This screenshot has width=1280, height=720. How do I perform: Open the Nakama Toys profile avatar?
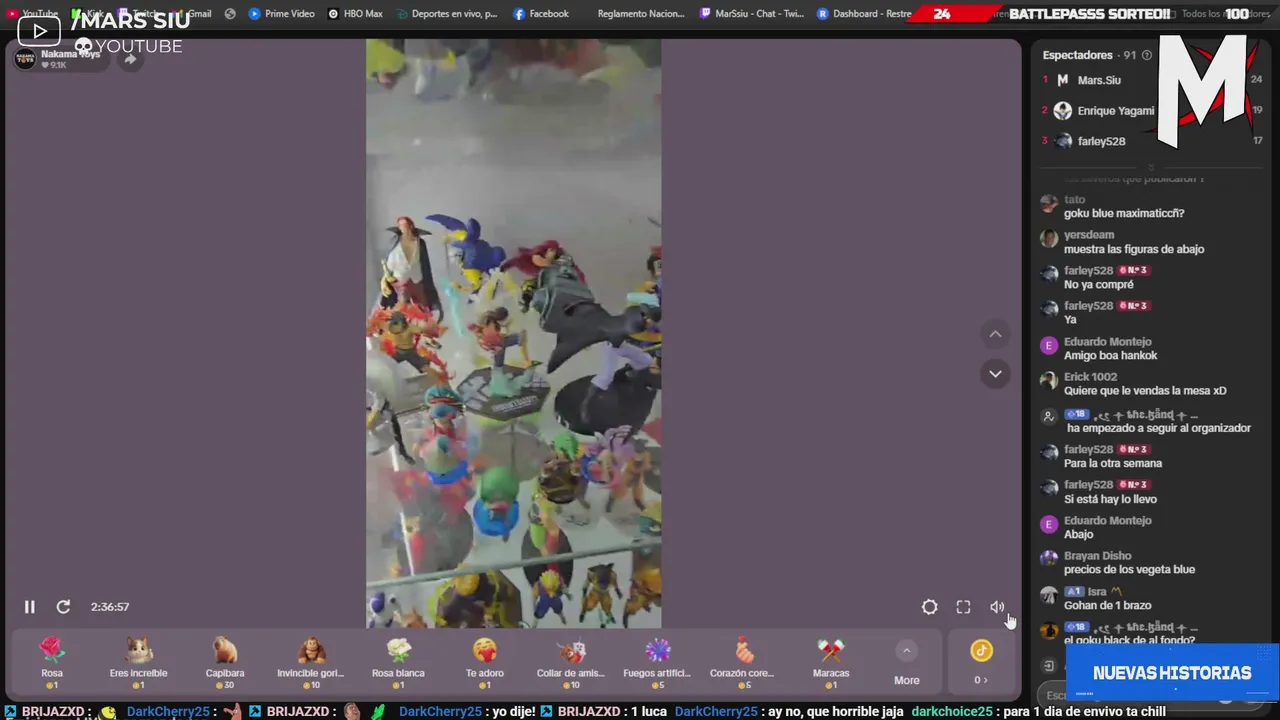tap(25, 58)
